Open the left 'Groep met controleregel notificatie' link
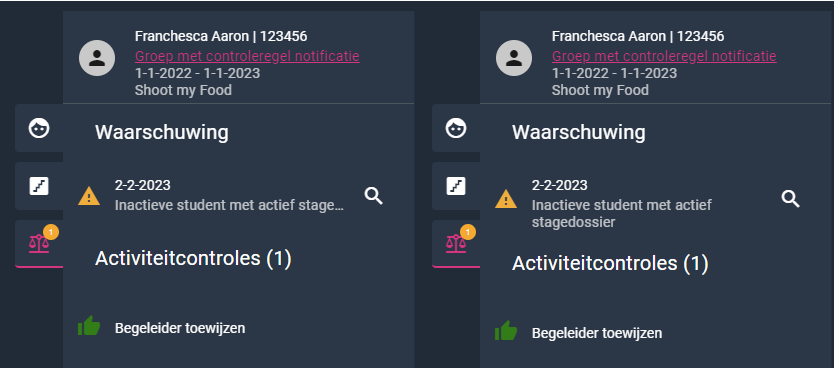Viewport: 835px width, 371px height. 247,56
